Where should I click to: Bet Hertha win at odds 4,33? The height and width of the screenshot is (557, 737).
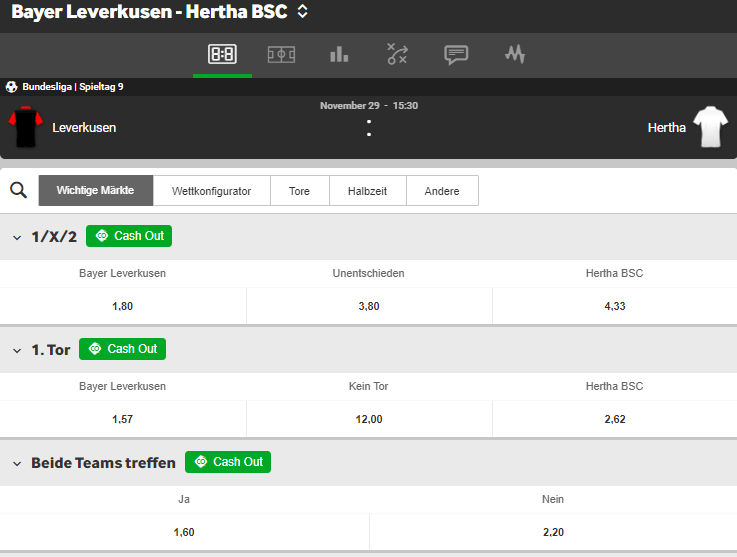615,306
